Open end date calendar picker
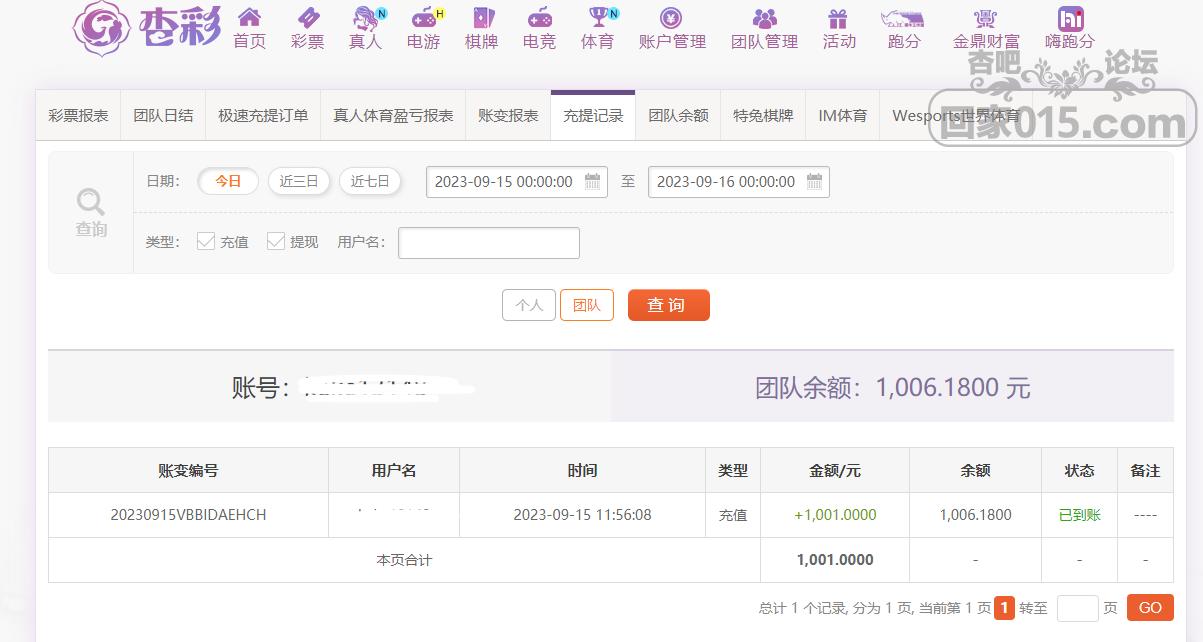 [815, 182]
